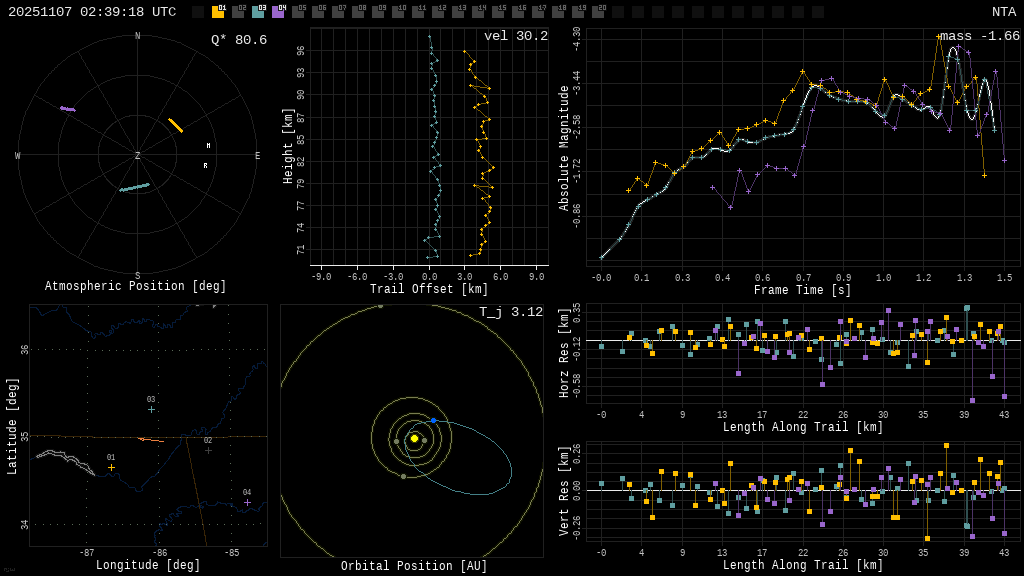
Task: Click the purple station 04 cross on map
Action: (x=247, y=502)
